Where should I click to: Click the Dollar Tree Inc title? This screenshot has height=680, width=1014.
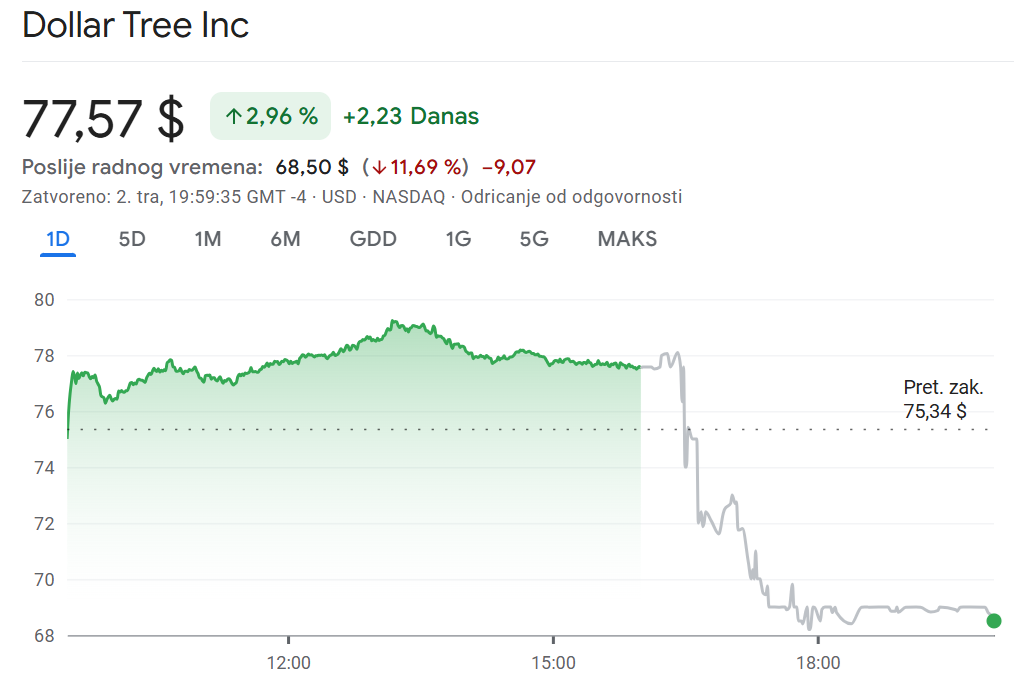(136, 25)
